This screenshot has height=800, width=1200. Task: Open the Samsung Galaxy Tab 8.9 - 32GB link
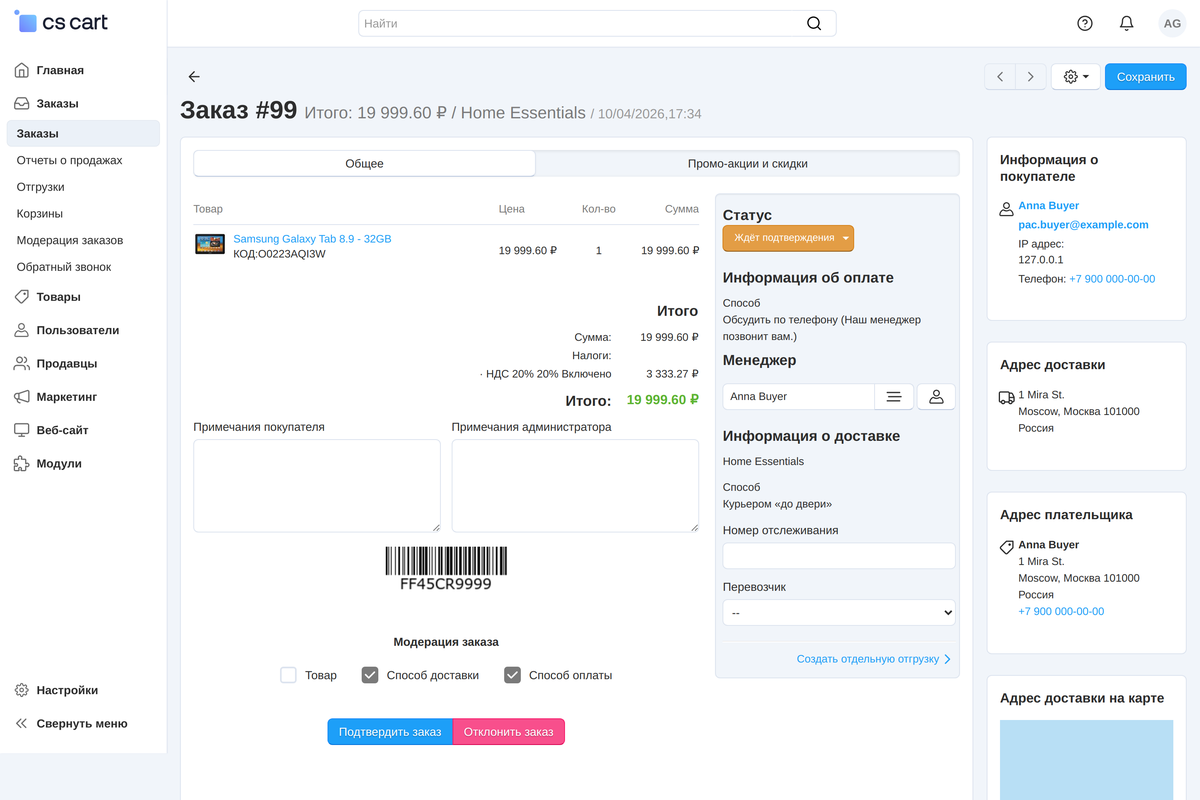(312, 239)
